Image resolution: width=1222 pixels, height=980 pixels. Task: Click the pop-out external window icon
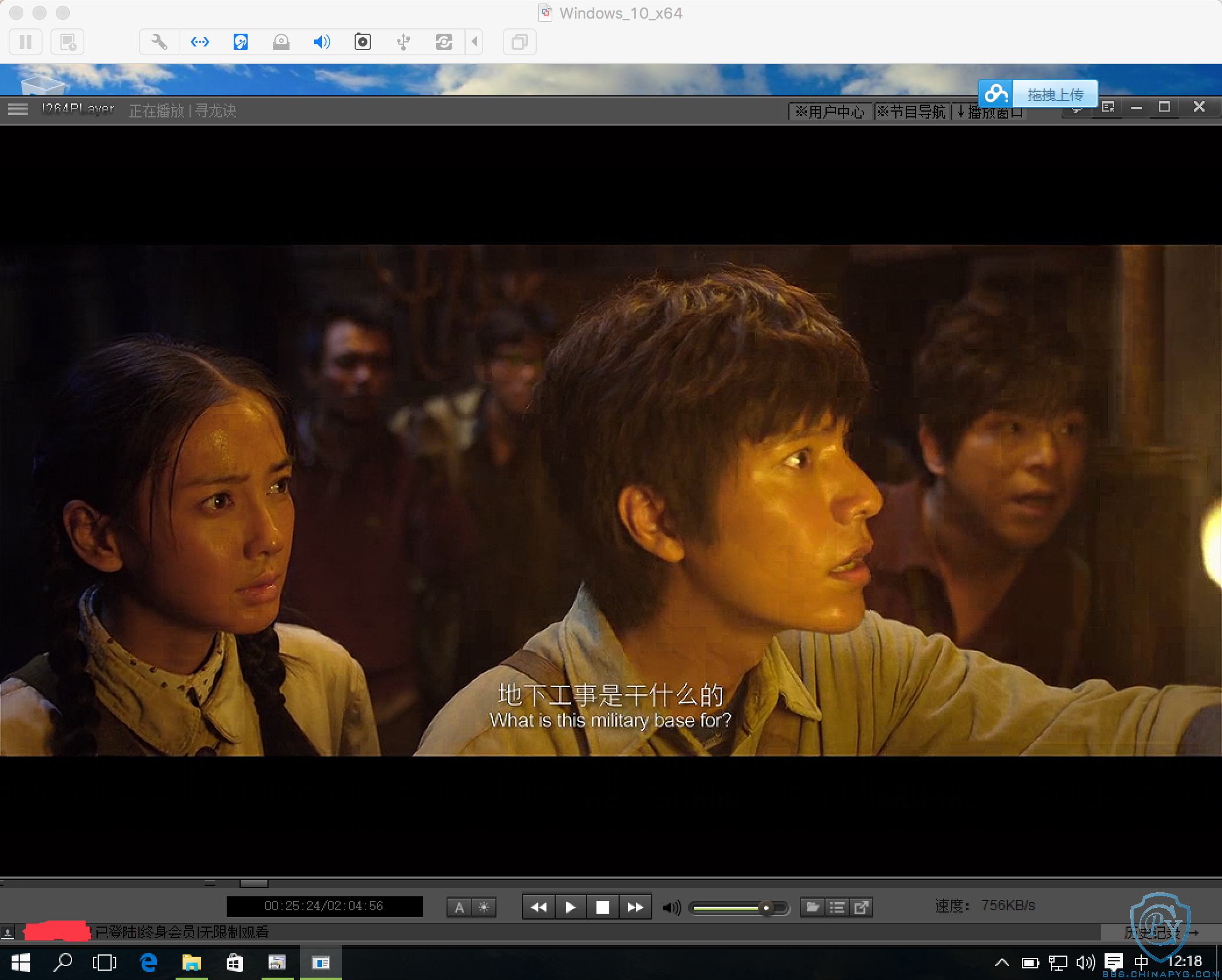click(x=862, y=907)
